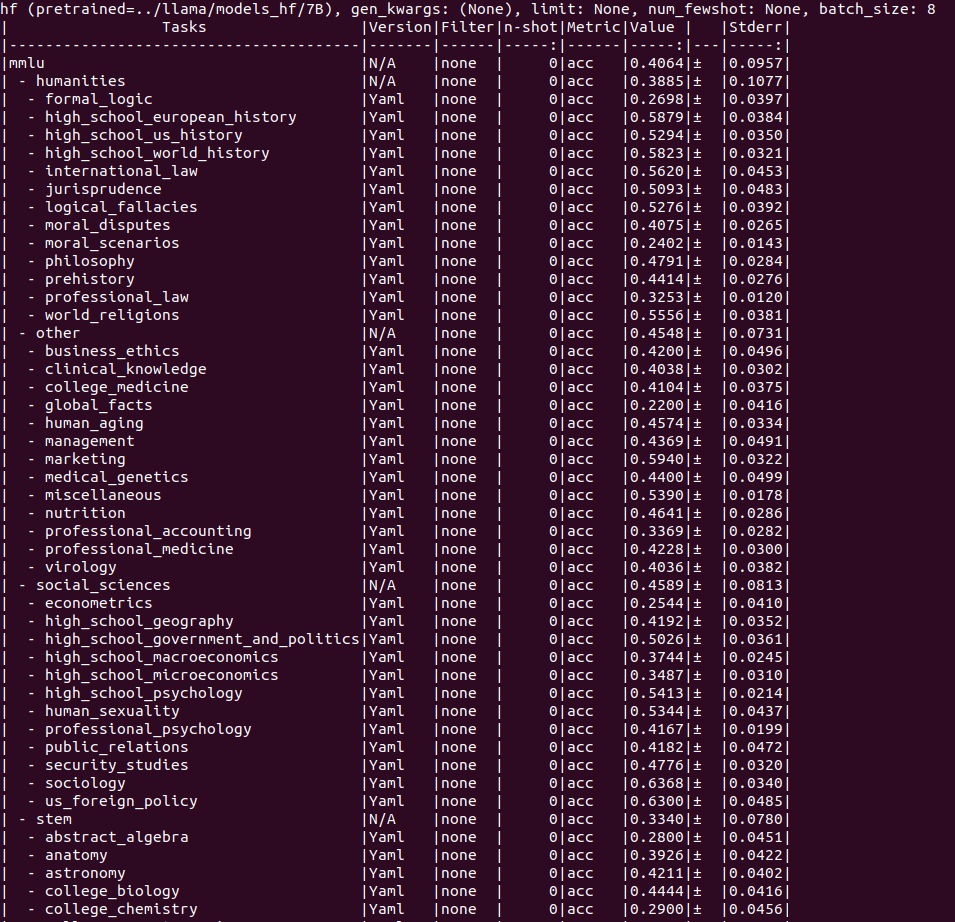The image size is (955, 922).
Task: Click the 'other' group label
Action: point(58,334)
